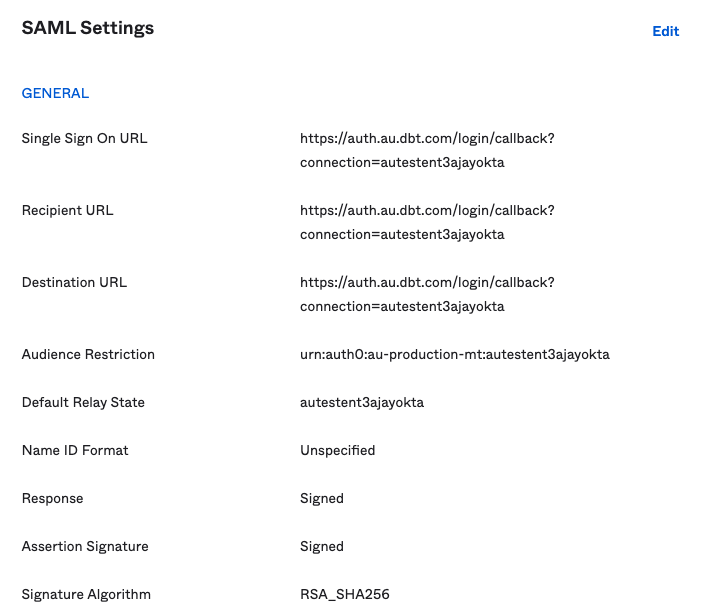Select the Recipient URL label
Viewport: 711px width, 607px height.
[x=67, y=210]
